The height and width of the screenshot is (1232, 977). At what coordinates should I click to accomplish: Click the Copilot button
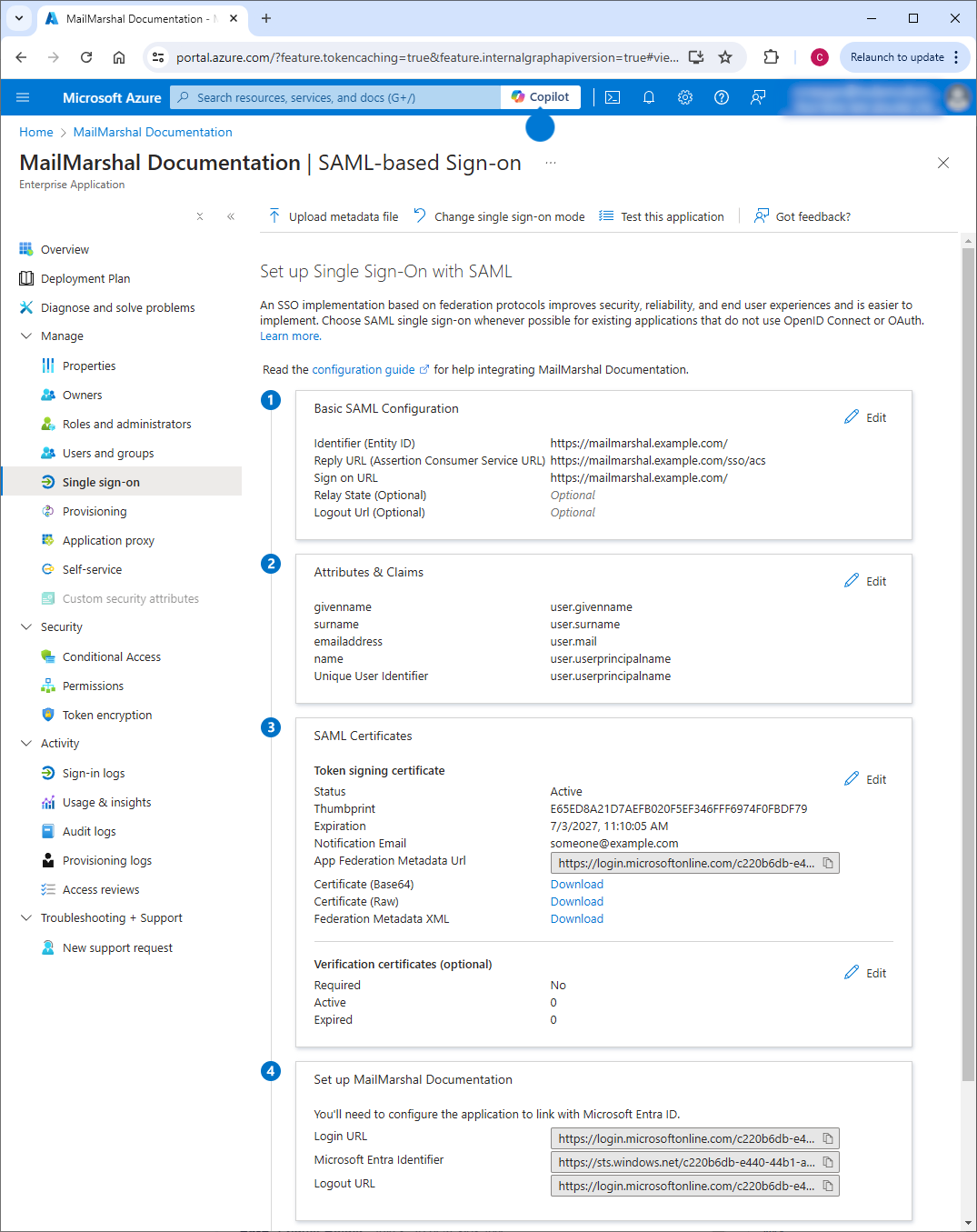(541, 97)
